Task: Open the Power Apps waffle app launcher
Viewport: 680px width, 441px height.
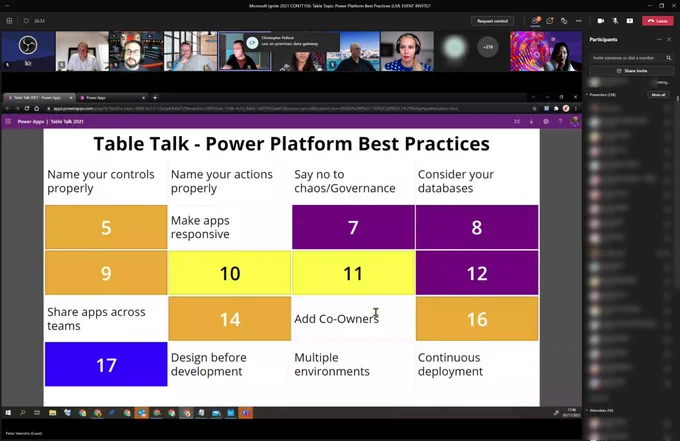Action: 8,121
